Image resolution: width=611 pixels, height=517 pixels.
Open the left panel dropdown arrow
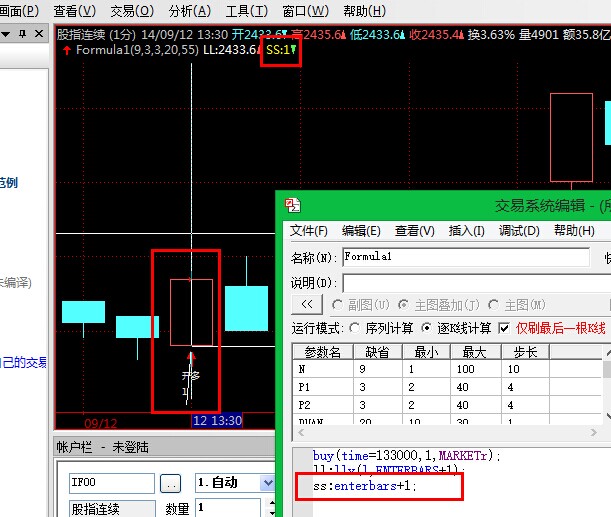click(5, 34)
